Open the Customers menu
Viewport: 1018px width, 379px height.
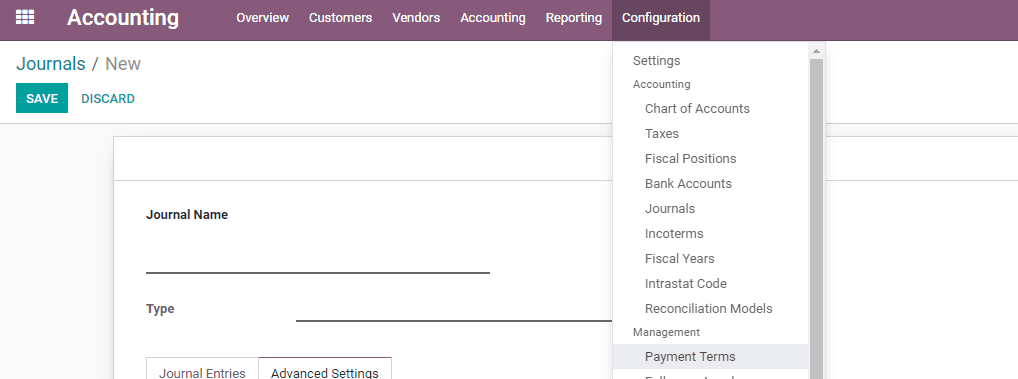(340, 18)
